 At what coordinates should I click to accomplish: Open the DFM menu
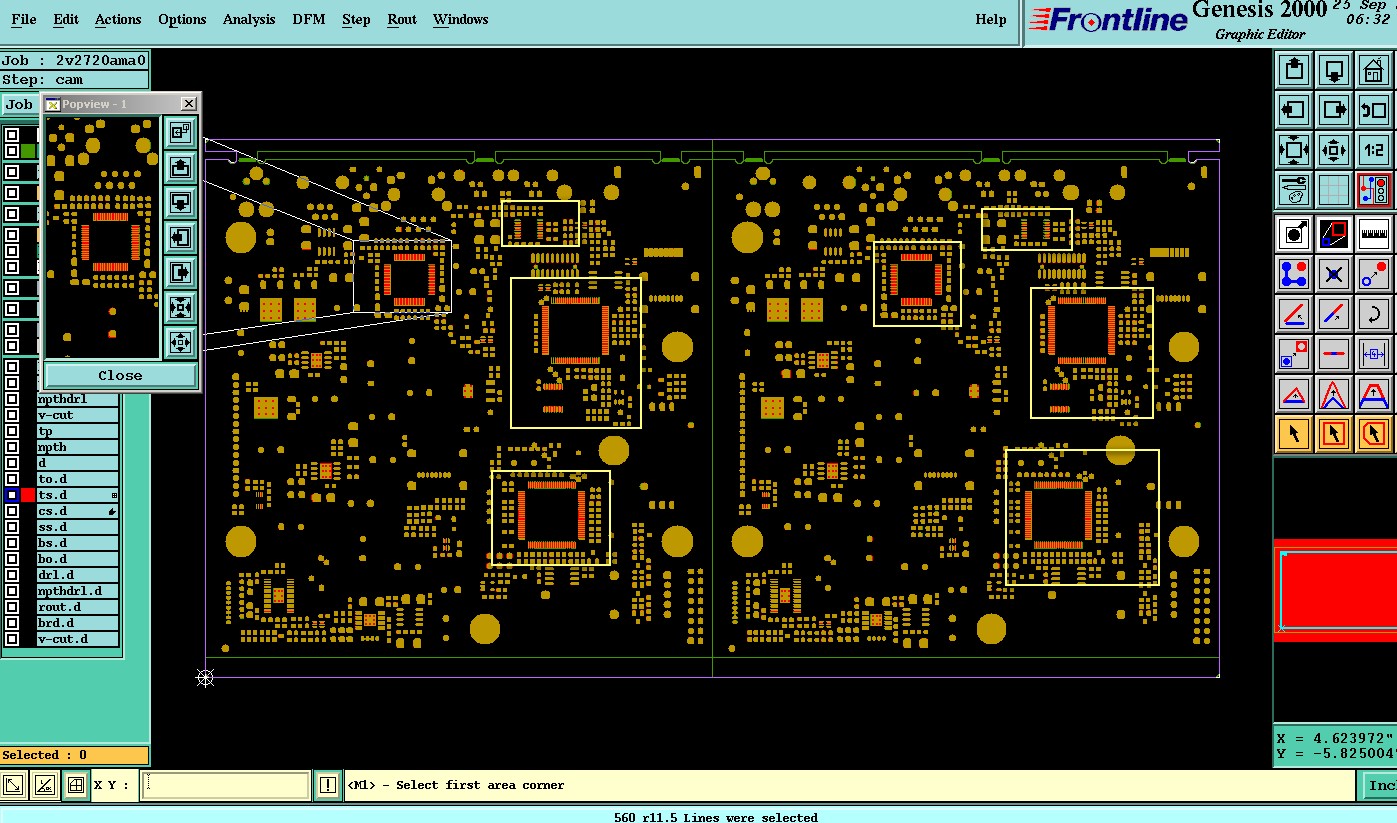coord(309,19)
